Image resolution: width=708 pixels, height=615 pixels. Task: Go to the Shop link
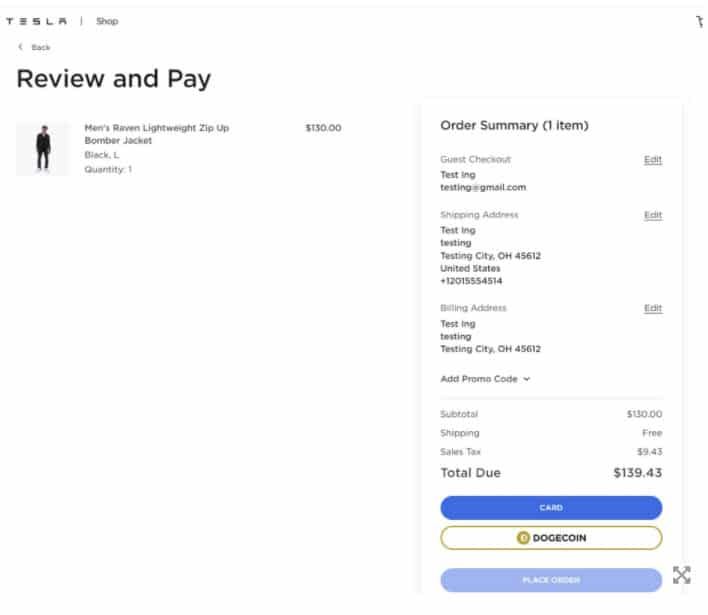[x=107, y=21]
